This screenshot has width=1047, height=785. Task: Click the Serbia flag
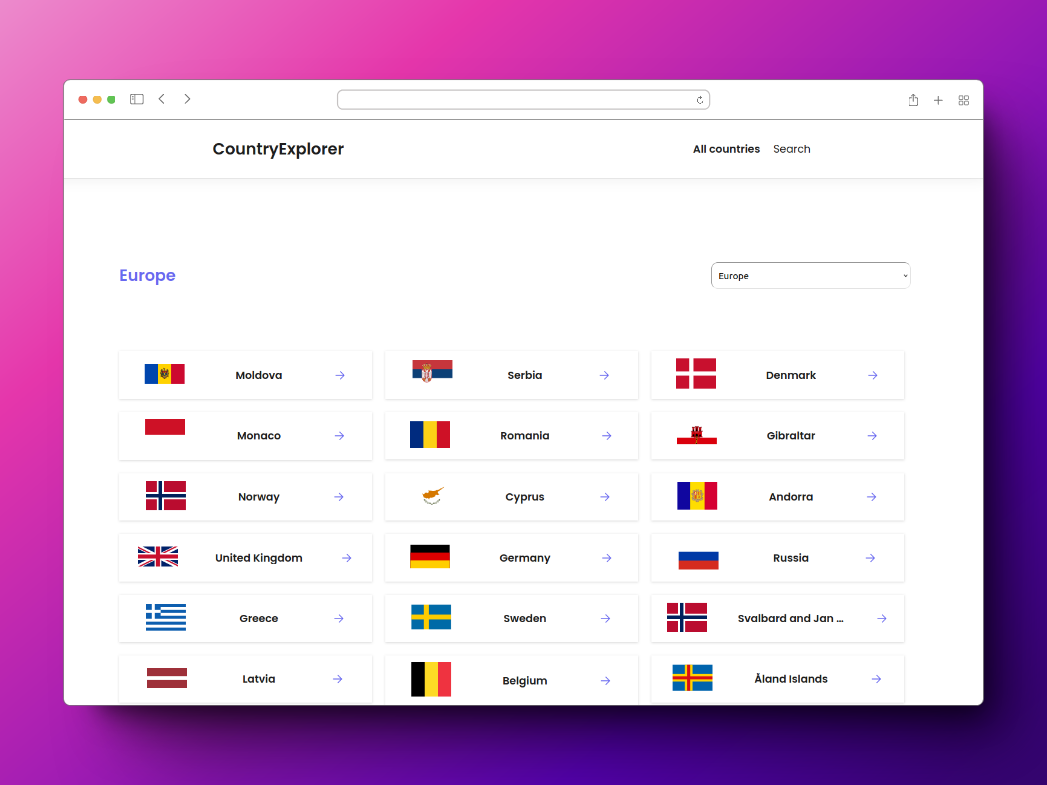[x=432, y=370]
